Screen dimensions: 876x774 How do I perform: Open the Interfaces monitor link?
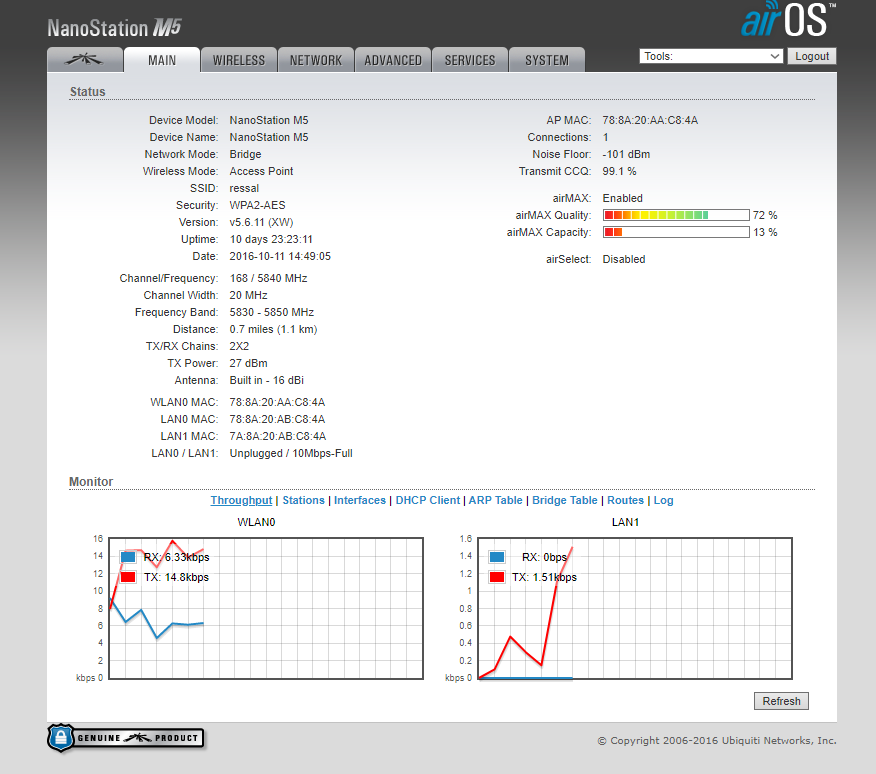[360, 500]
